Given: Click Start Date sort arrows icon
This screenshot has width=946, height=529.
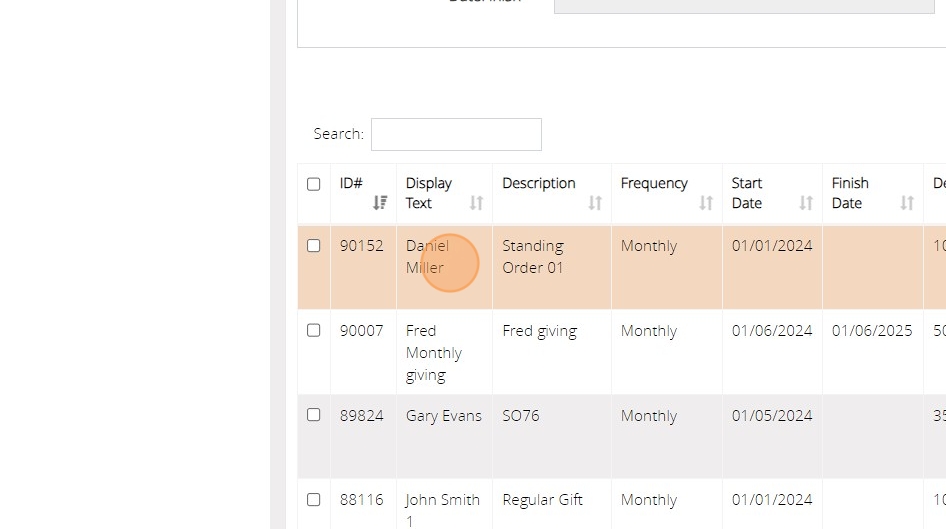Looking at the screenshot, I should point(806,203).
